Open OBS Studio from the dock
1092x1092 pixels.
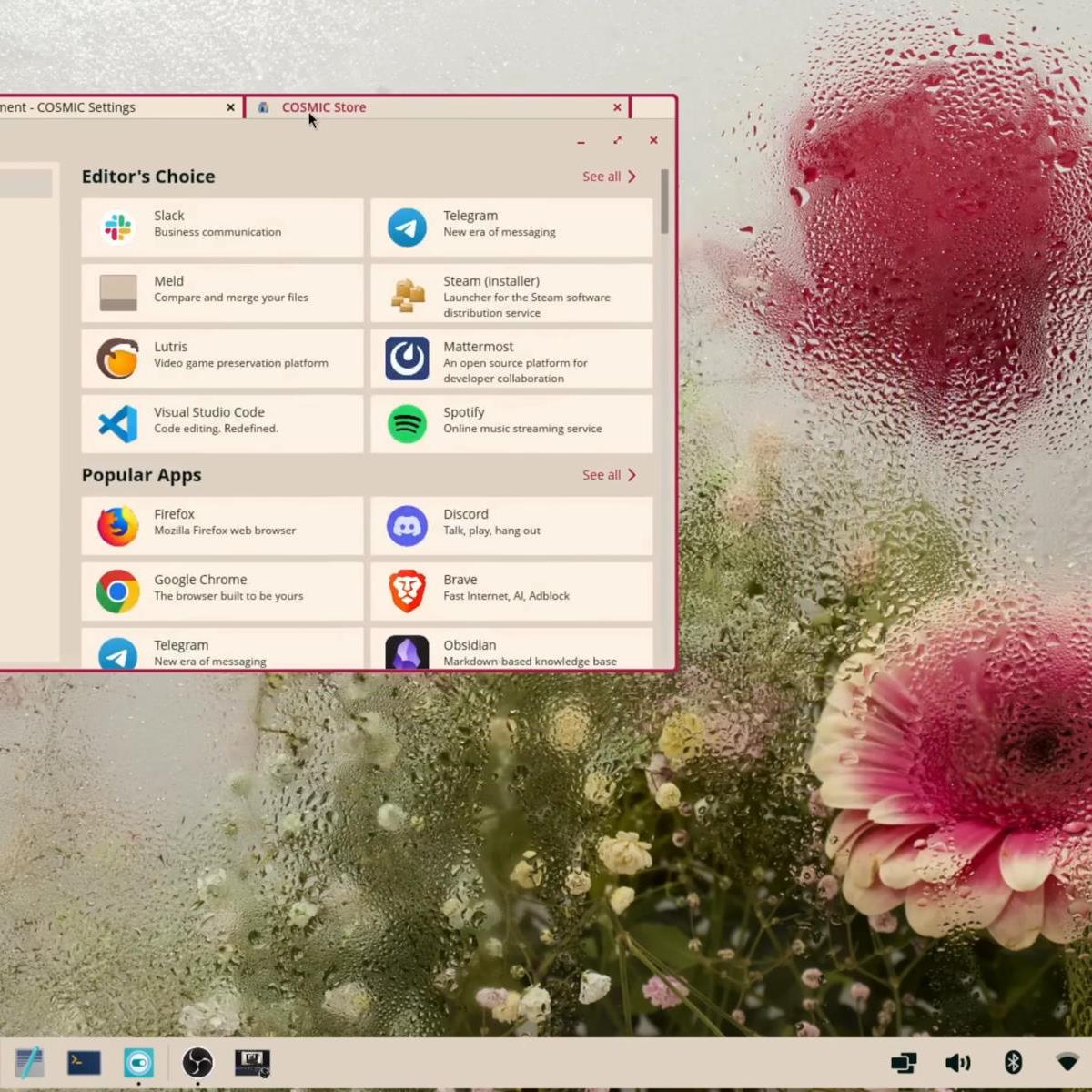click(197, 1062)
